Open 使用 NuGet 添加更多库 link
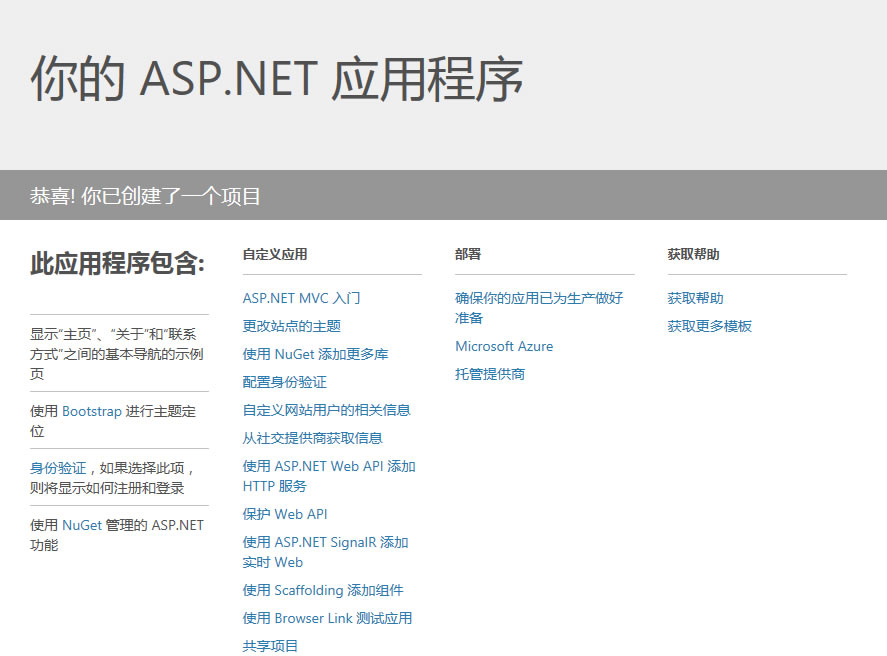Image resolution: width=887 pixels, height=656 pixels. click(x=315, y=354)
